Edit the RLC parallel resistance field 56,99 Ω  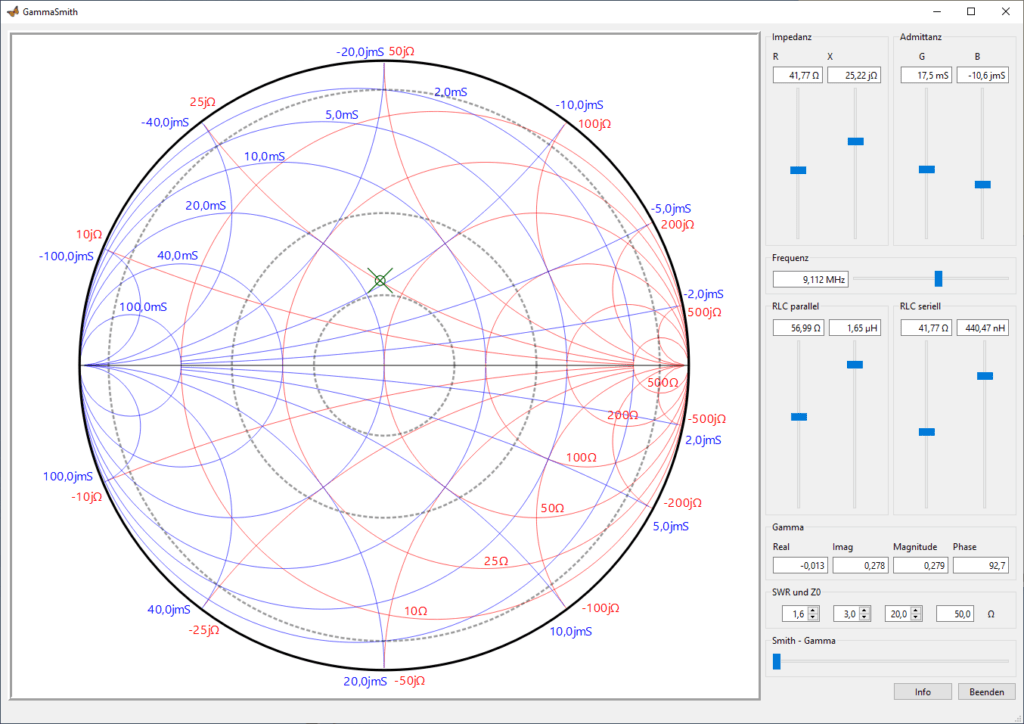798,328
